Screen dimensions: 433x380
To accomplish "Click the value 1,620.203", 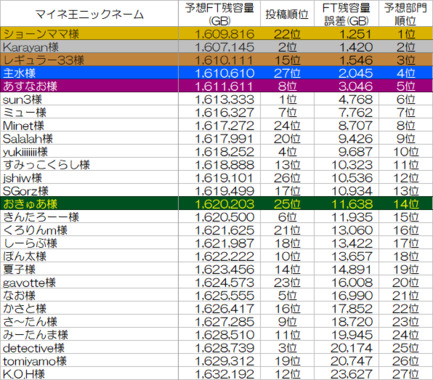I will tap(224, 204).
